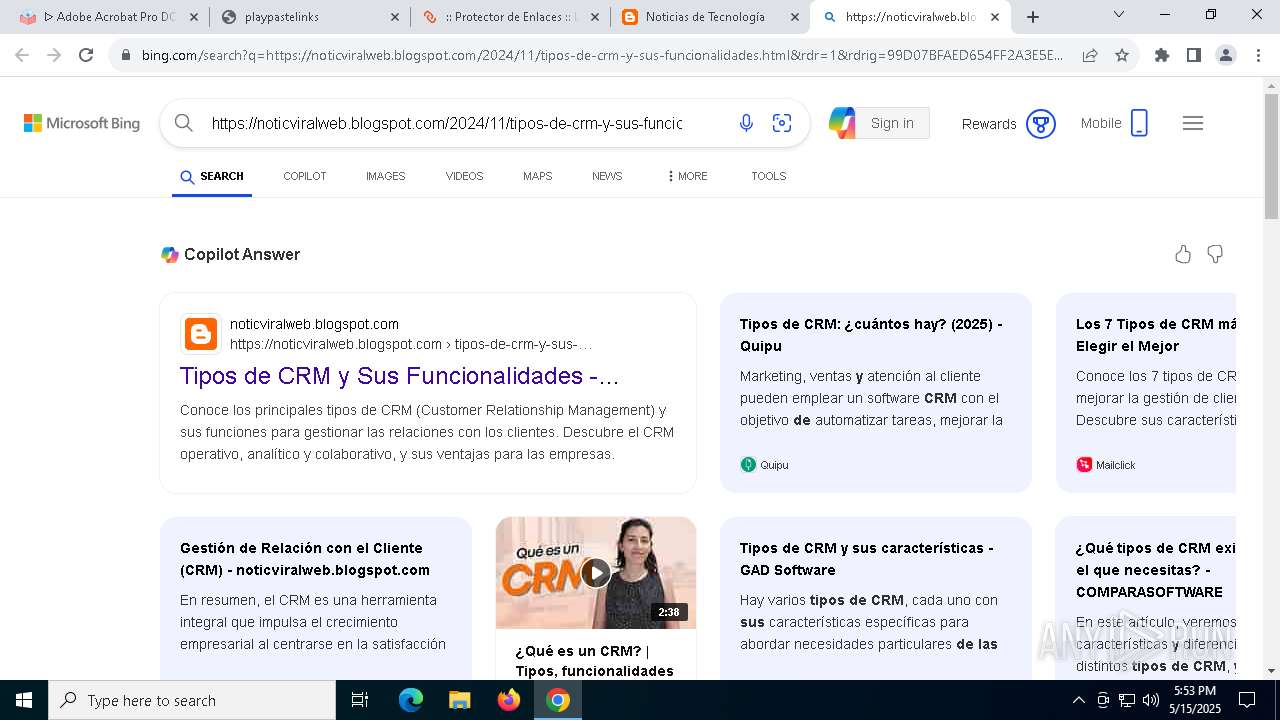Screen dimensions: 1280x720
Task: Open the notifications action center
Action: tap(1247, 701)
